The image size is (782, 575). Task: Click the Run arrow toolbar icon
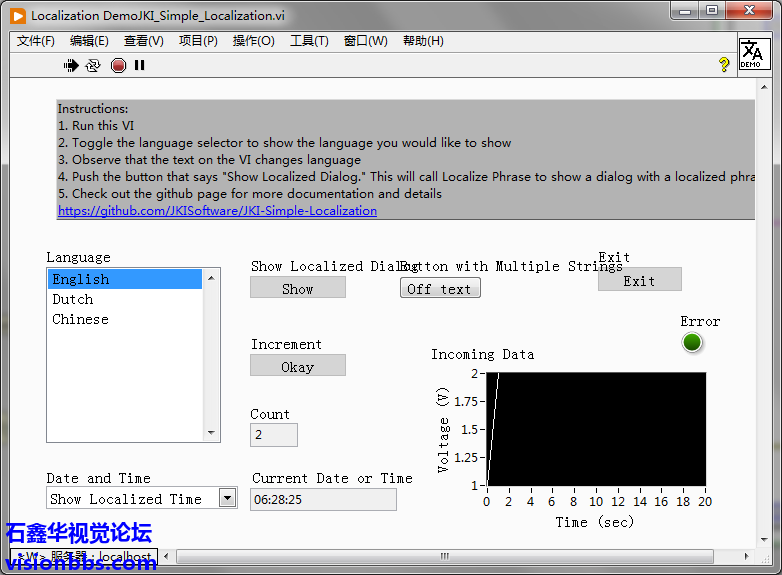pyautogui.click(x=71, y=65)
